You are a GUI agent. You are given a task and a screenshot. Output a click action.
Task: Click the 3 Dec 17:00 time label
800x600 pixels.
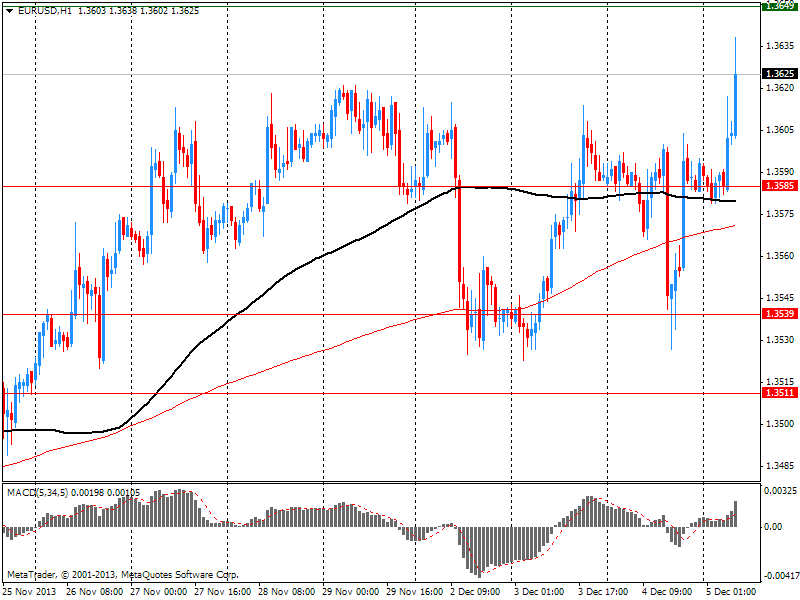(605, 591)
